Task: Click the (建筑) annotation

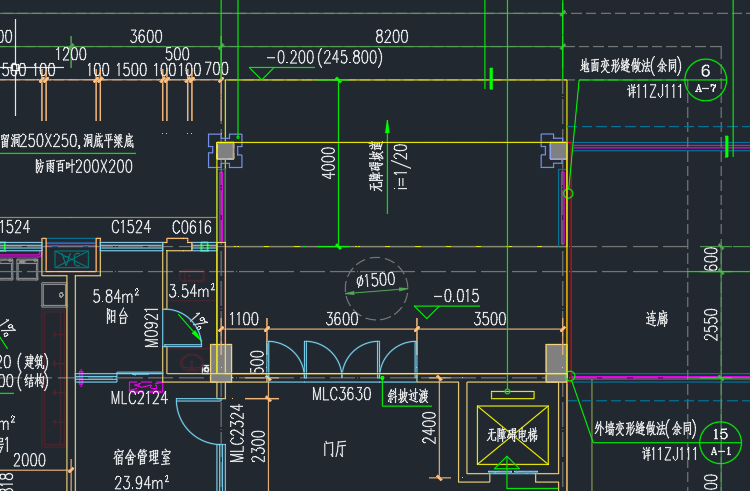Action: tap(33, 362)
